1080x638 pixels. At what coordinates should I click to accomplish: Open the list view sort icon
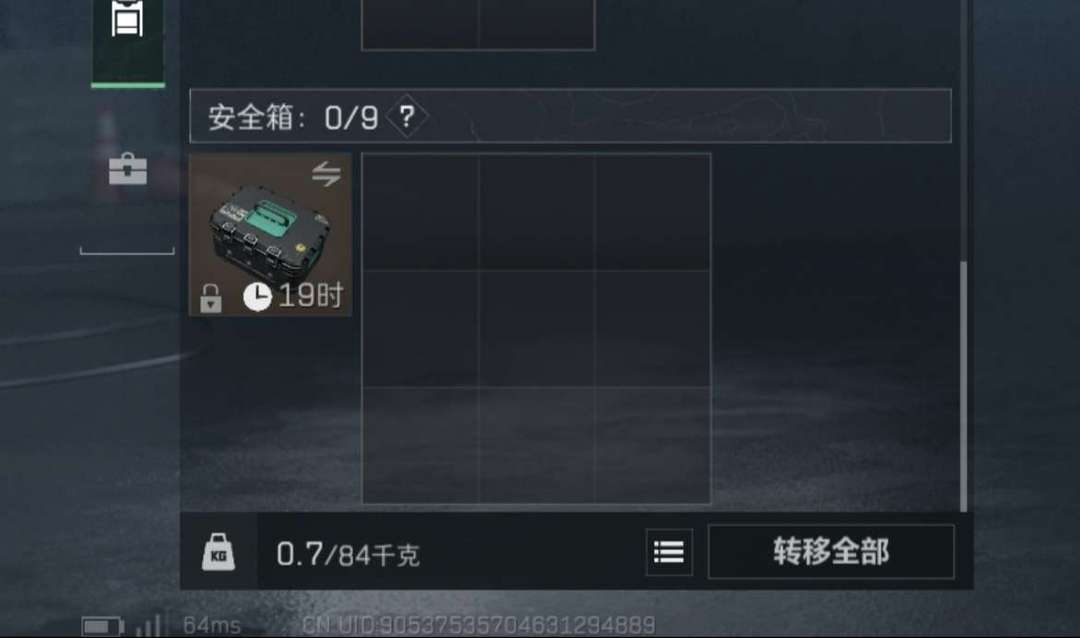coord(669,552)
